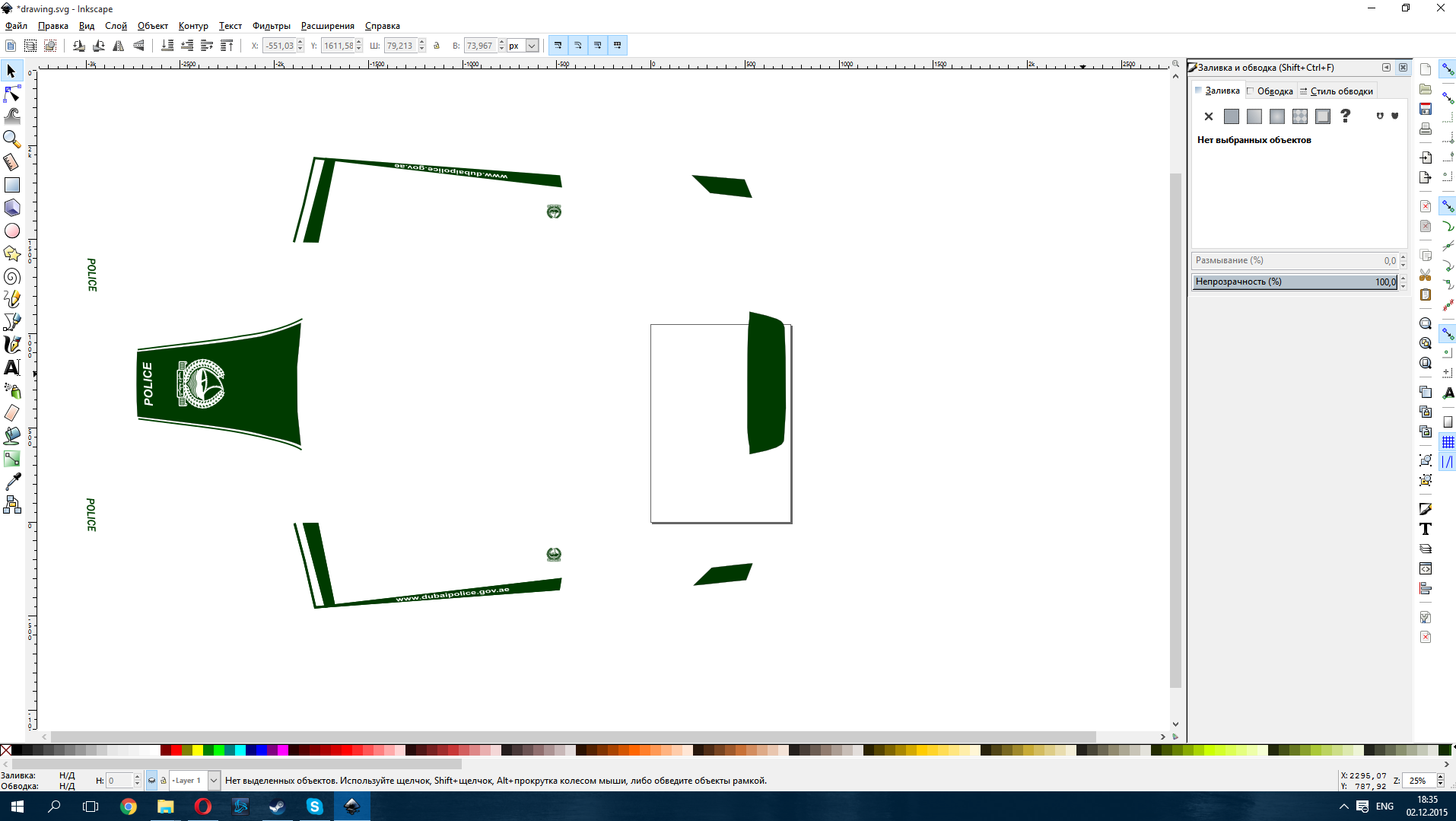Click the Save document icon
This screenshot has height=821, width=1456.
click(x=1426, y=109)
